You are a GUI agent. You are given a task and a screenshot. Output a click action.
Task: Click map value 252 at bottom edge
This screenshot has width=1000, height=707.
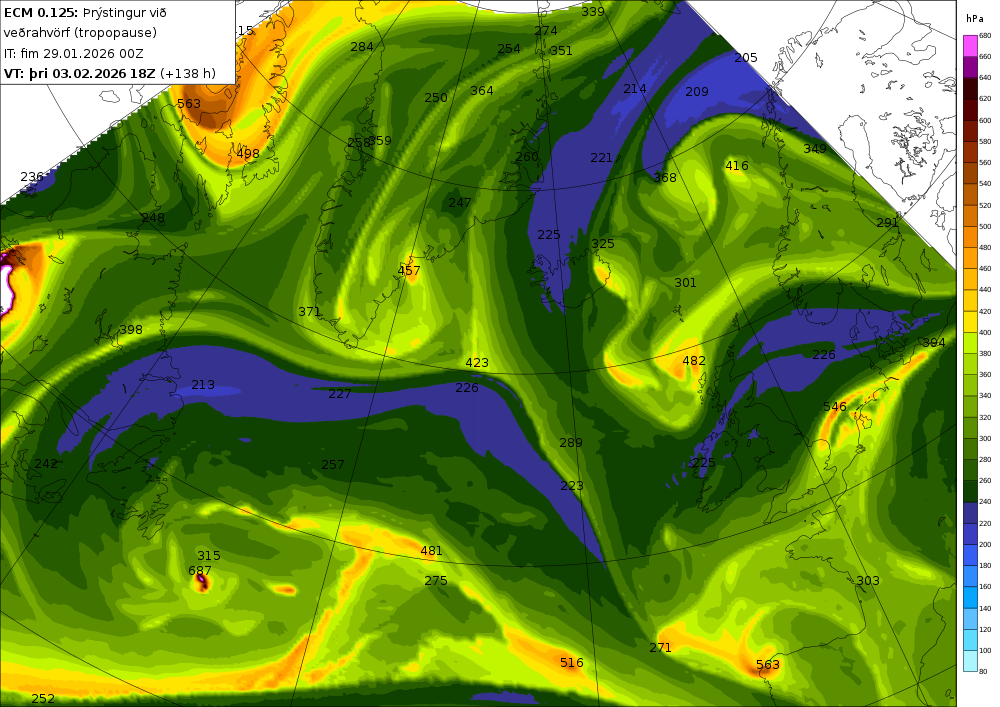coord(43,699)
